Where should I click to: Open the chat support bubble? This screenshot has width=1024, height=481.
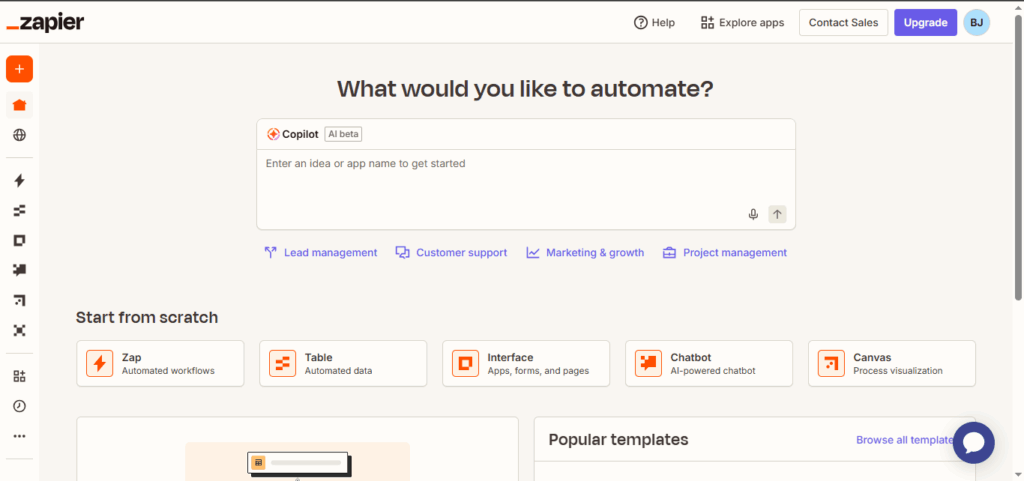click(x=973, y=442)
